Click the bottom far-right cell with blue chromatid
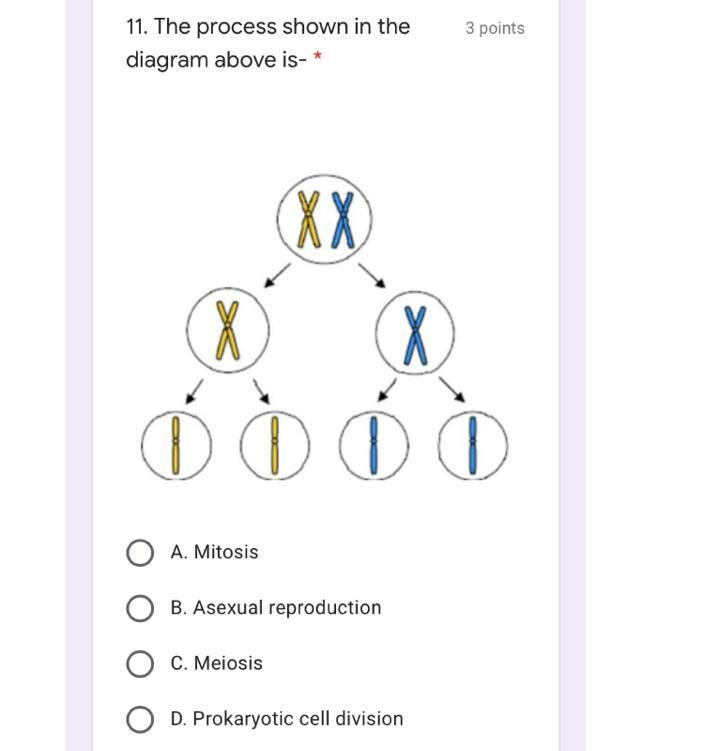 tap(472, 445)
